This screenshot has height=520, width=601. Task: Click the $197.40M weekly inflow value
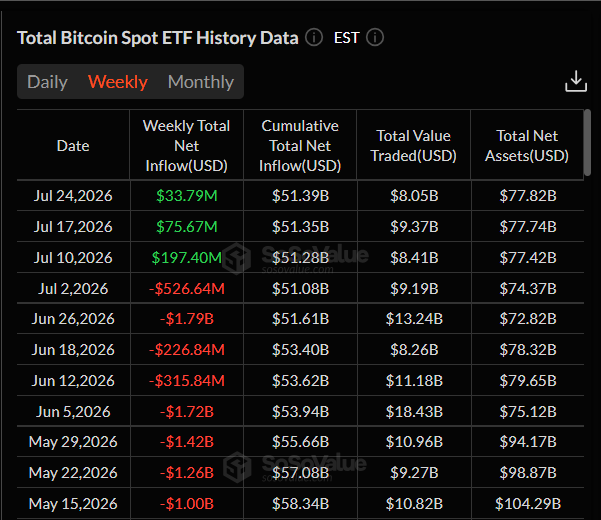click(x=187, y=258)
